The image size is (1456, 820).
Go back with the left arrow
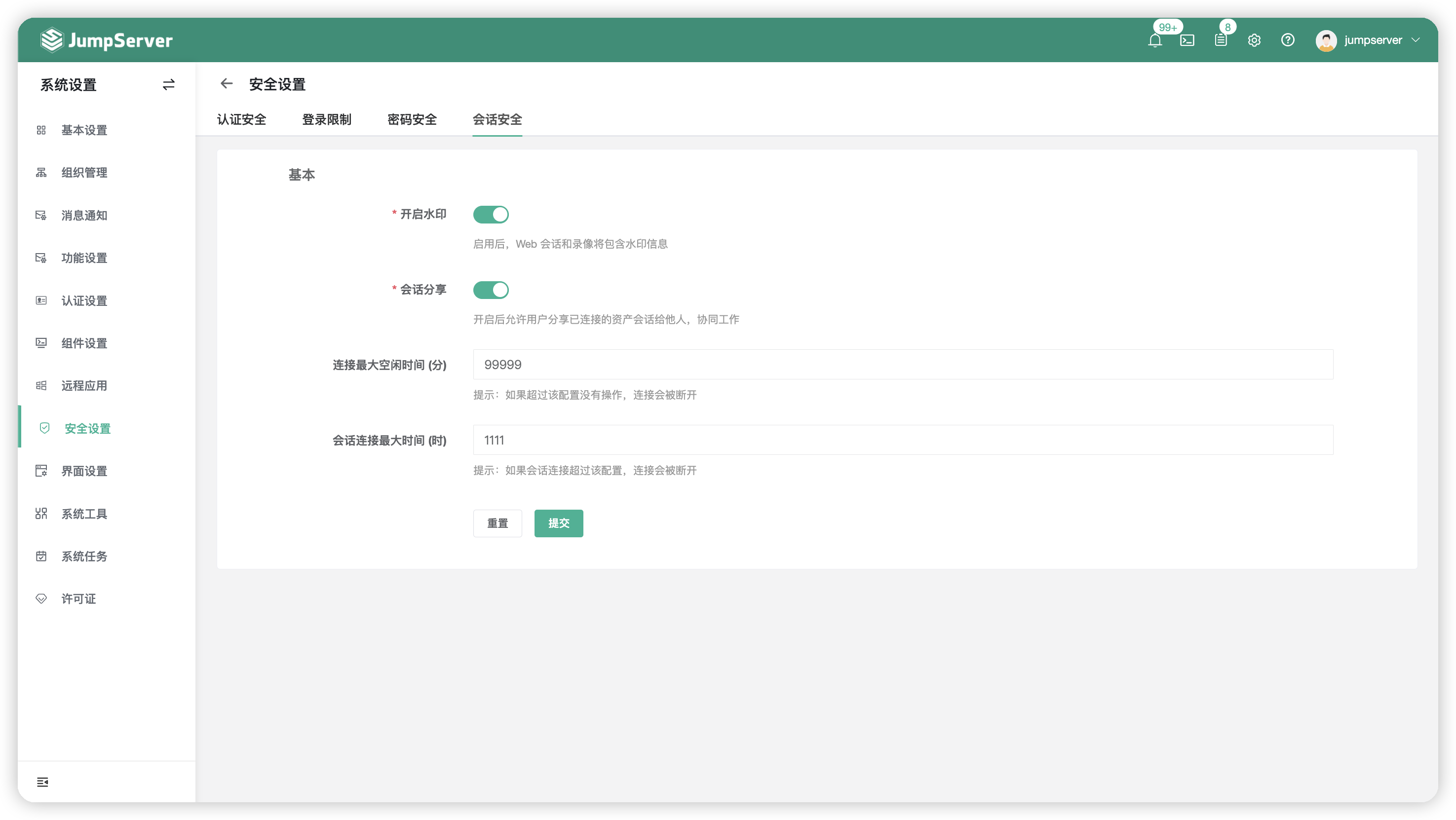click(x=227, y=84)
